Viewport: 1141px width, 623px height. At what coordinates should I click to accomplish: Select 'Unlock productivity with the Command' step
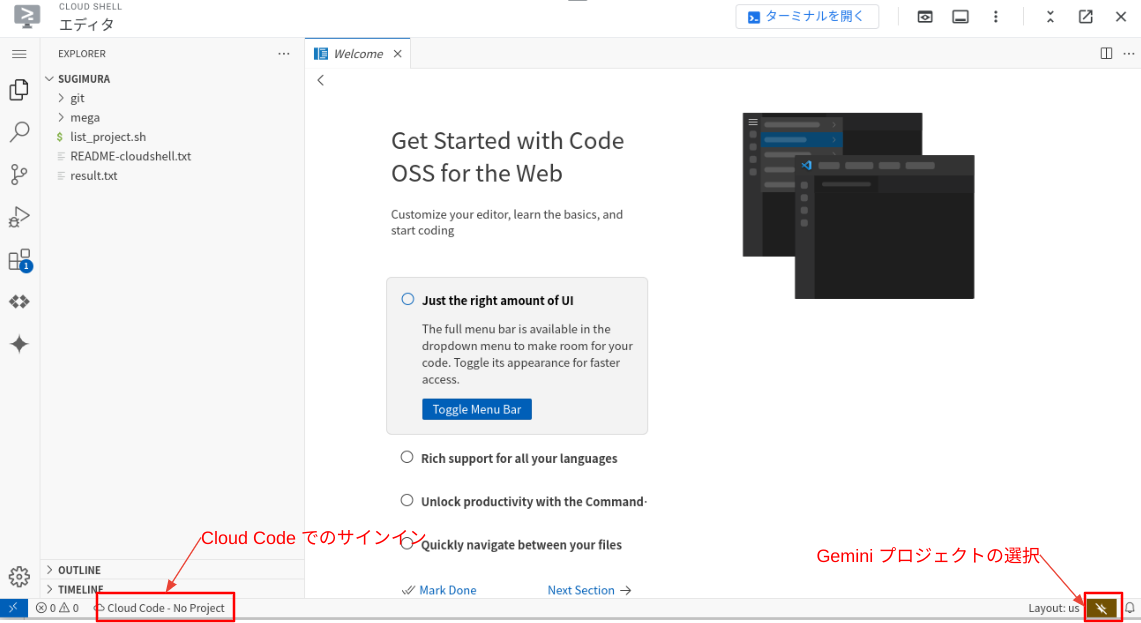(523, 501)
